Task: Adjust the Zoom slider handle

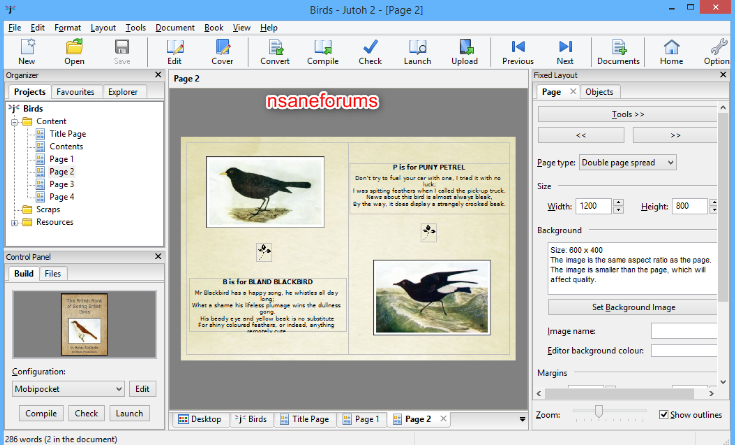Action: click(x=599, y=411)
